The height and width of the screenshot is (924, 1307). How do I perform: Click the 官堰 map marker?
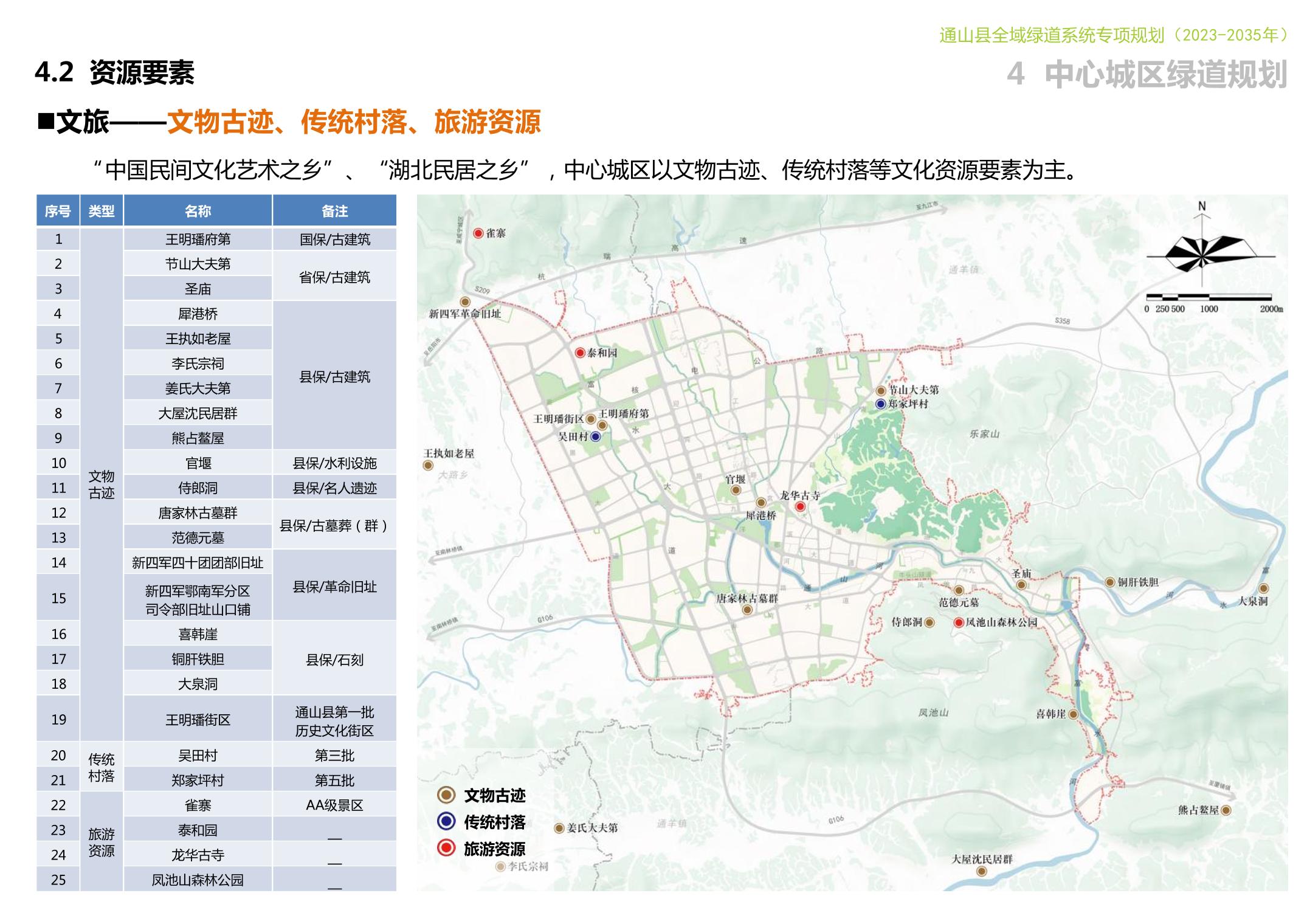tap(736, 490)
